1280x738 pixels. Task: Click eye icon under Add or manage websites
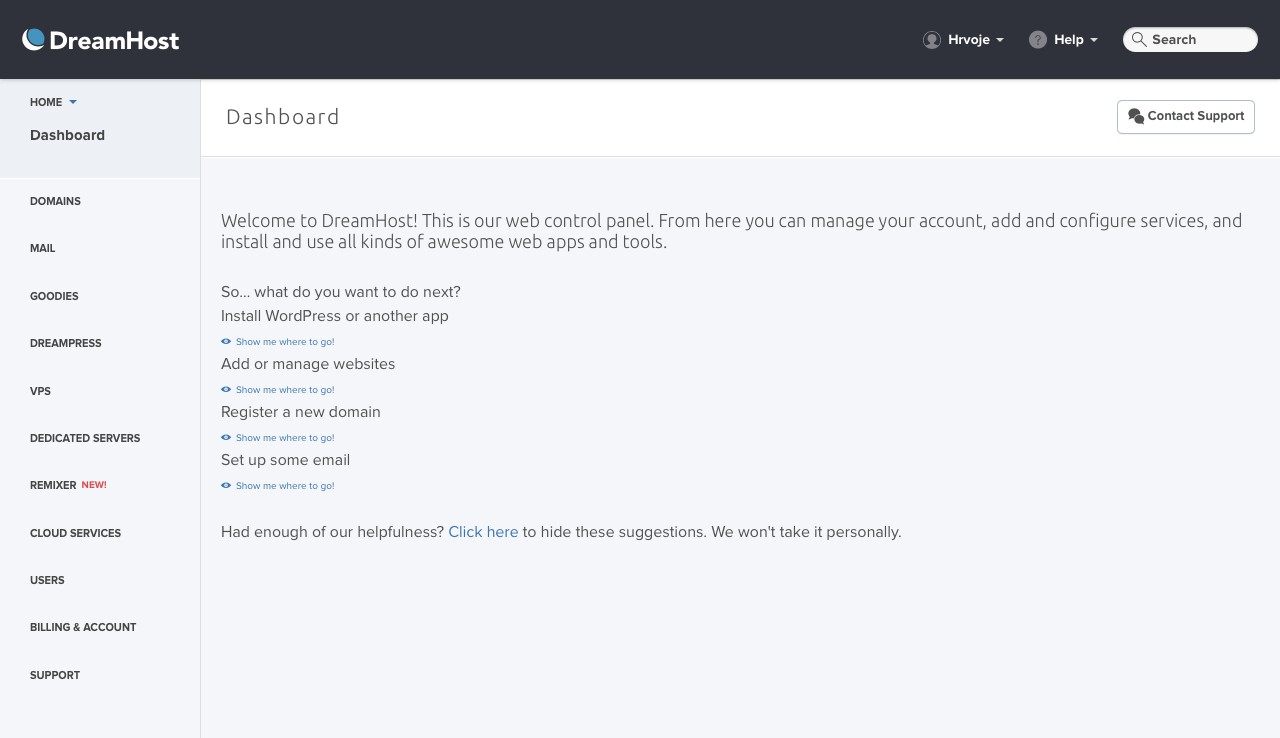pyautogui.click(x=226, y=390)
